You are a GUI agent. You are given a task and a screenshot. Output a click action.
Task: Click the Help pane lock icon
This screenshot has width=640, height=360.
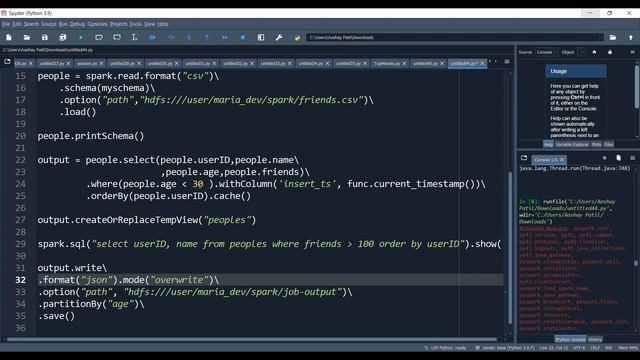(x=610, y=52)
